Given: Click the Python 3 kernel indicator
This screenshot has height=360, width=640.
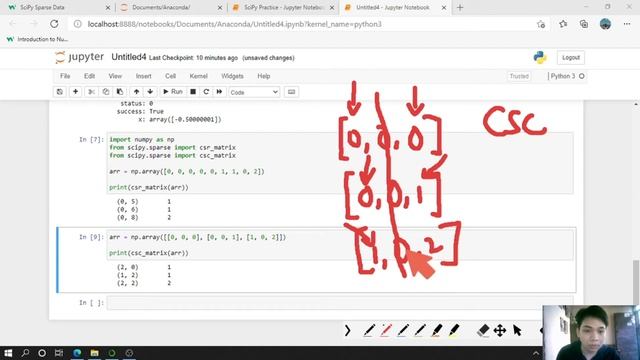Looking at the screenshot, I should (x=567, y=76).
